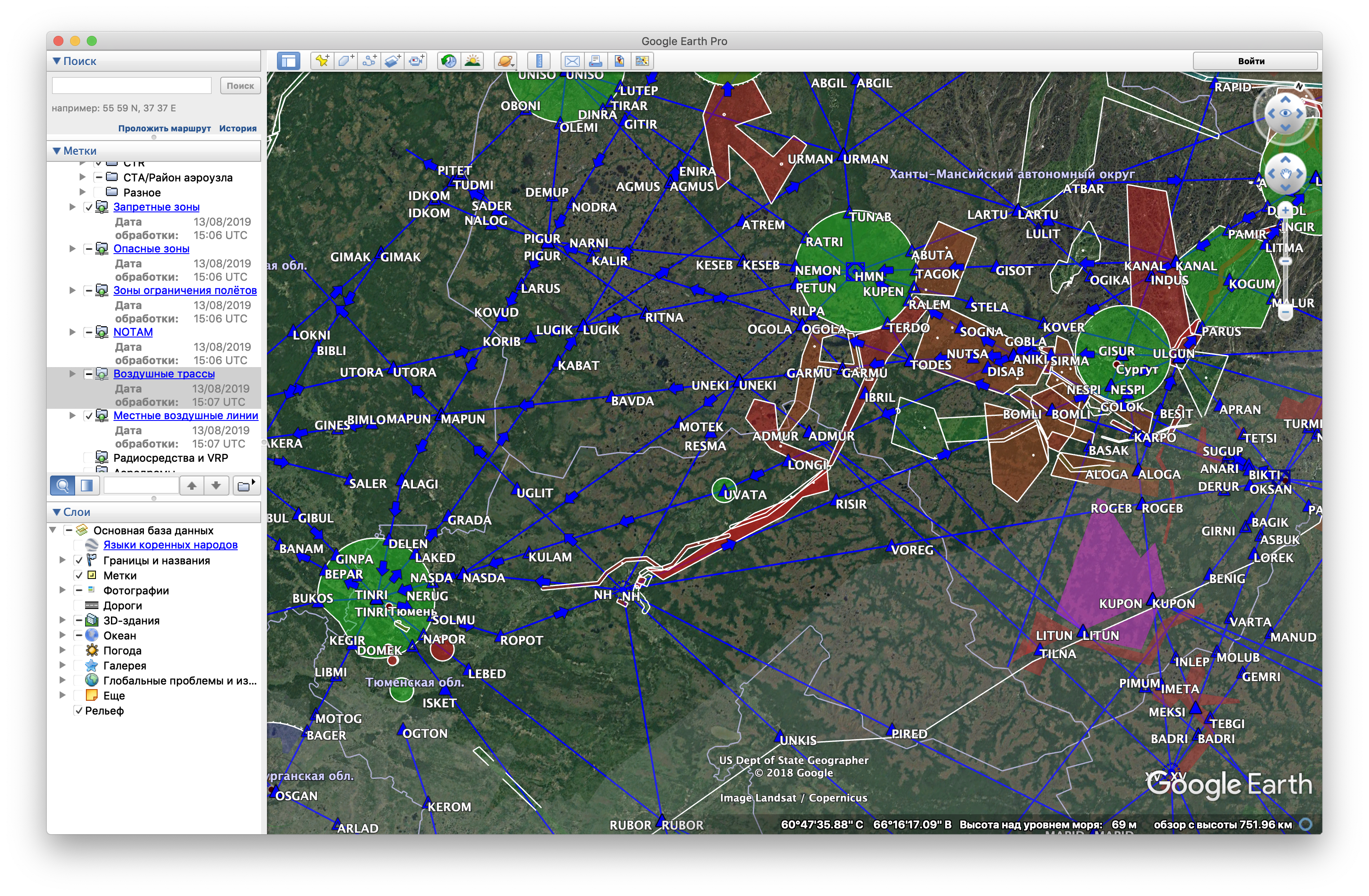Open the Языки коренных народов link
Viewport: 1369px width, 896px height.
[x=170, y=545]
